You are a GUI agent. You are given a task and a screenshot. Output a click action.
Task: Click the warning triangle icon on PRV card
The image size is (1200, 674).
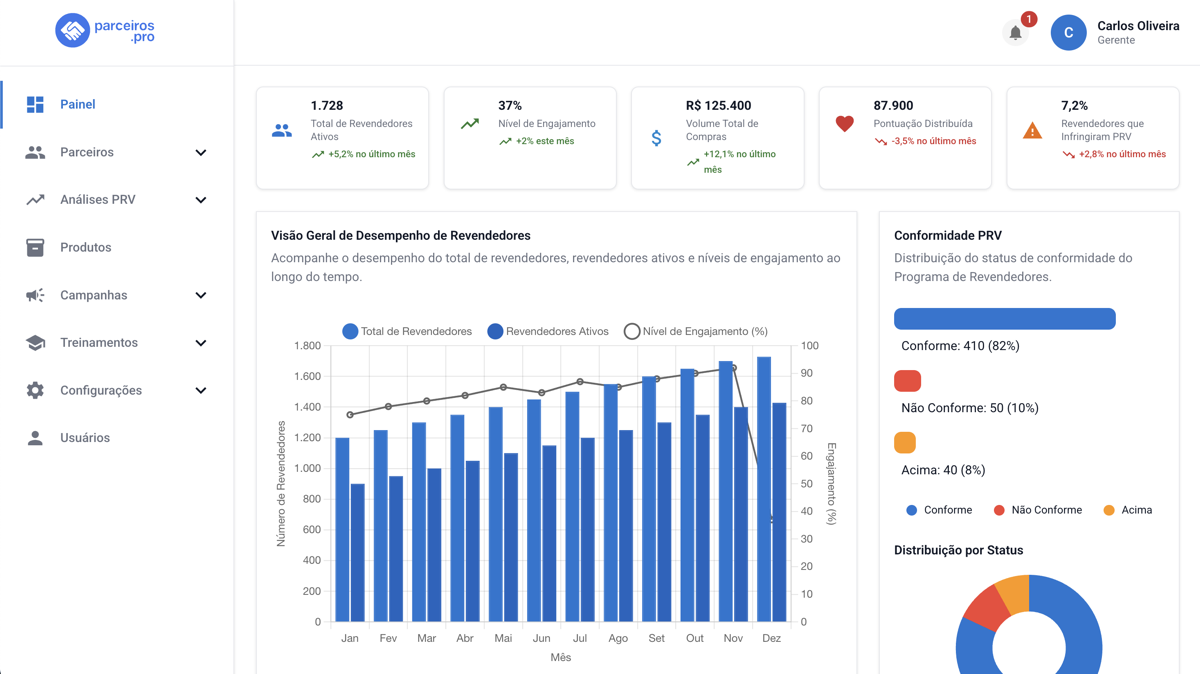[x=1032, y=131]
